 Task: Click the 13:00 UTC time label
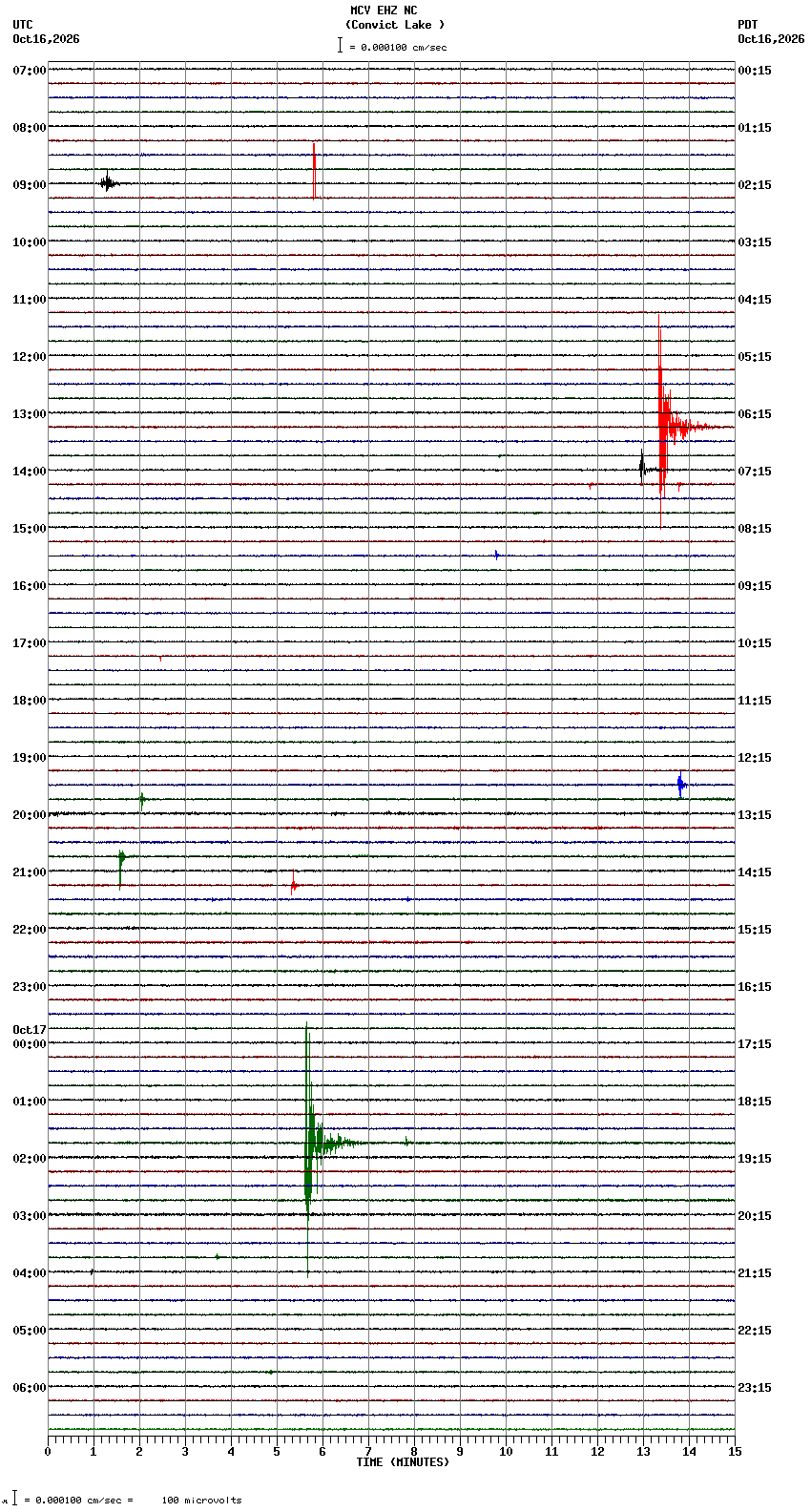tap(30, 414)
